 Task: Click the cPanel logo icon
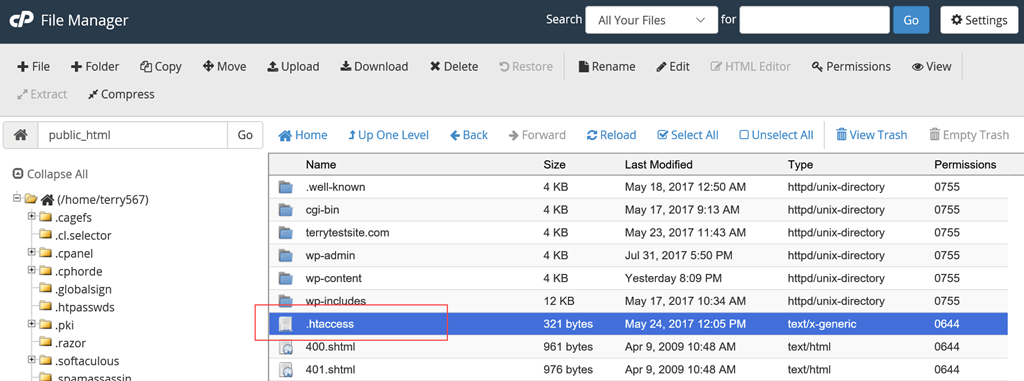click(21, 20)
